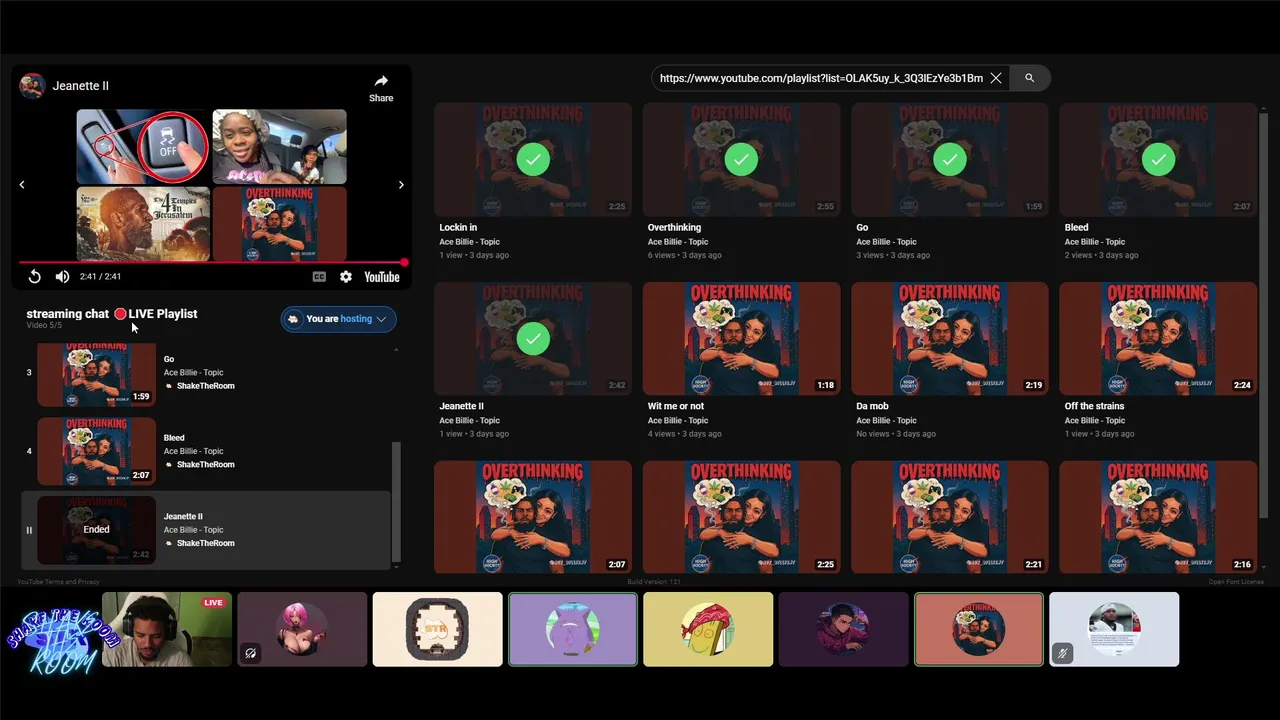This screenshot has height=720, width=1280.
Task: Select the bottom-row video lasting 2:16
Action: pyautogui.click(x=1158, y=517)
